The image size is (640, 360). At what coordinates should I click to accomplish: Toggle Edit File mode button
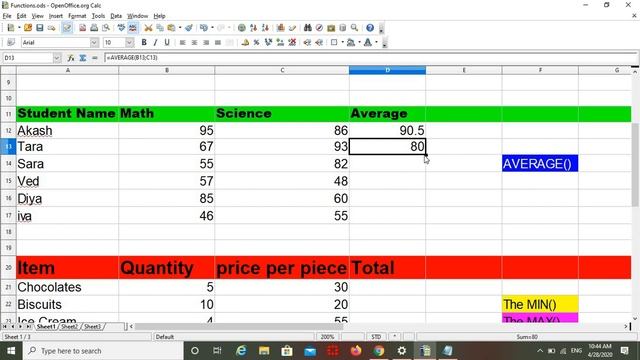[67, 28]
